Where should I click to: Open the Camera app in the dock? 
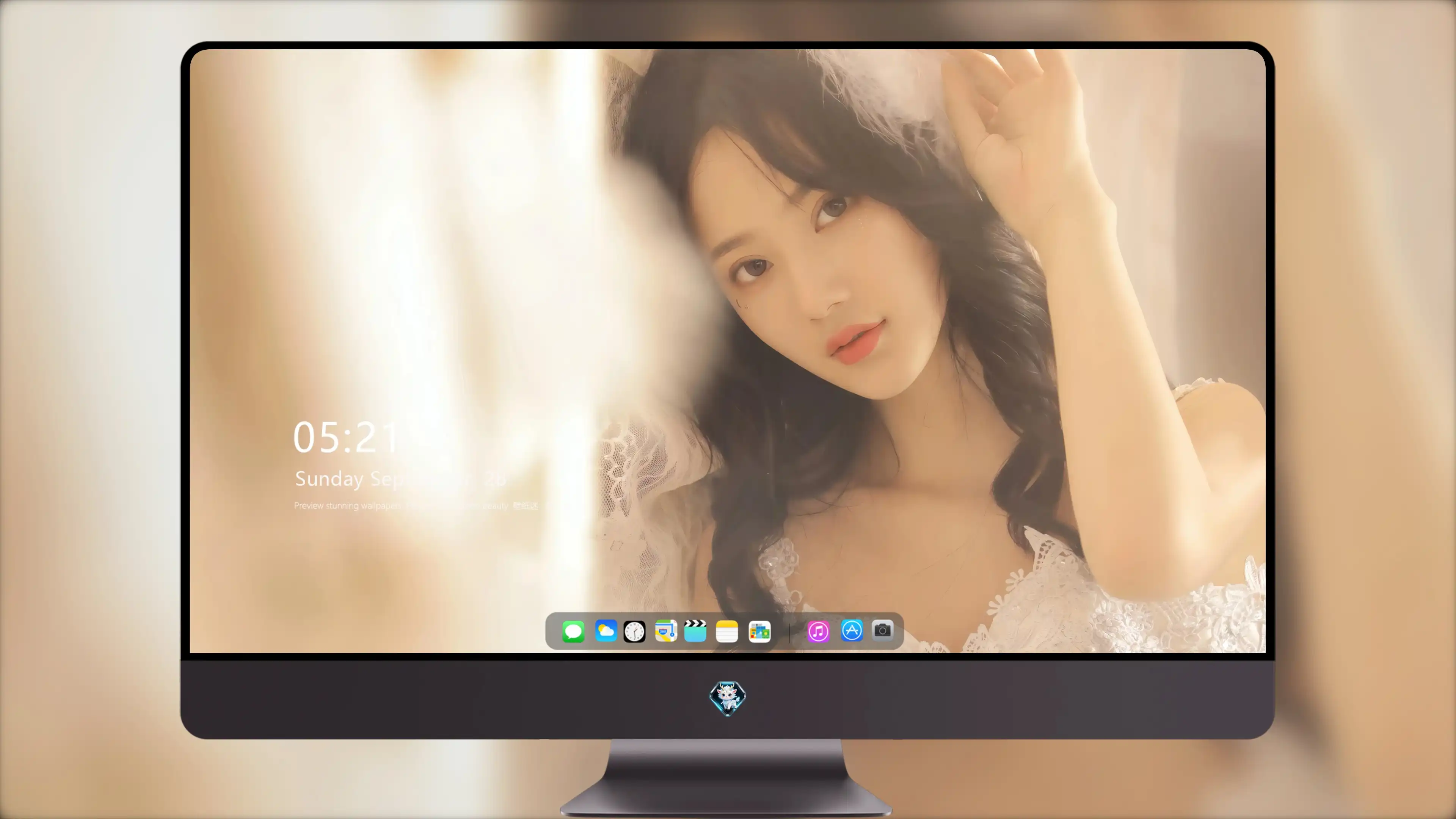click(x=882, y=630)
